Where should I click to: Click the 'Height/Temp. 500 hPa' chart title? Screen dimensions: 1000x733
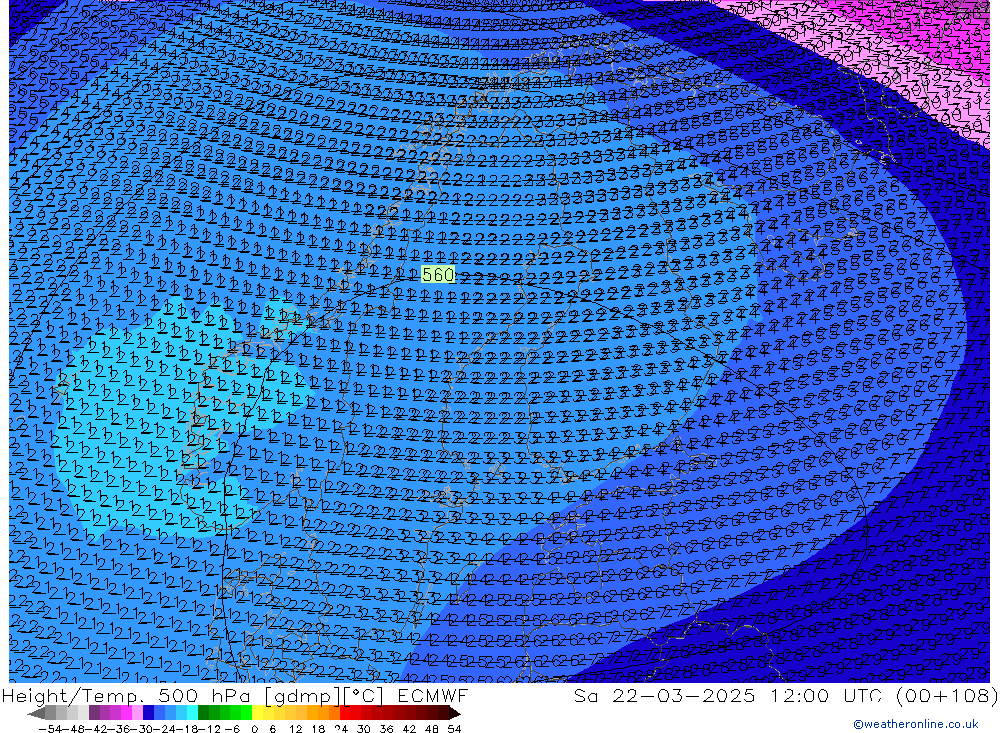coord(126,695)
